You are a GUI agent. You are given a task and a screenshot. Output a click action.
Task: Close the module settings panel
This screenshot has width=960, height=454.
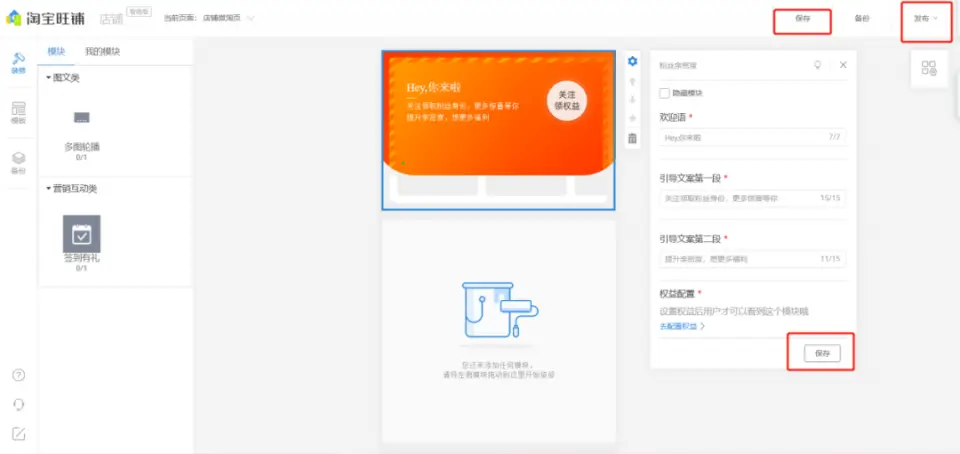[843, 65]
